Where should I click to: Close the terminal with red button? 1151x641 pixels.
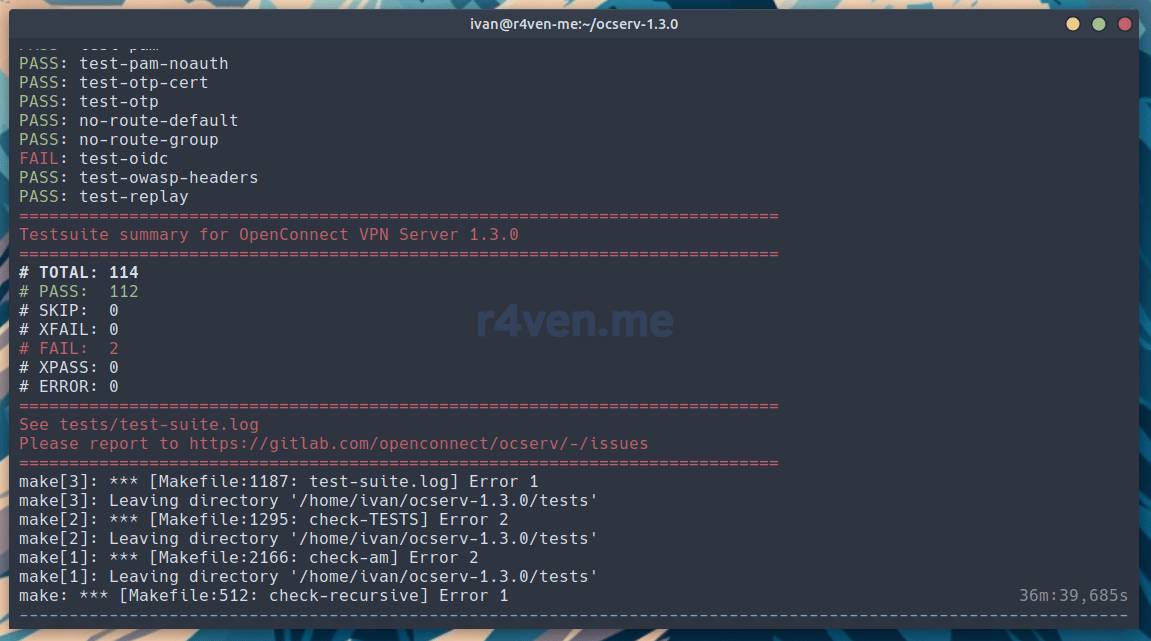pos(1125,24)
